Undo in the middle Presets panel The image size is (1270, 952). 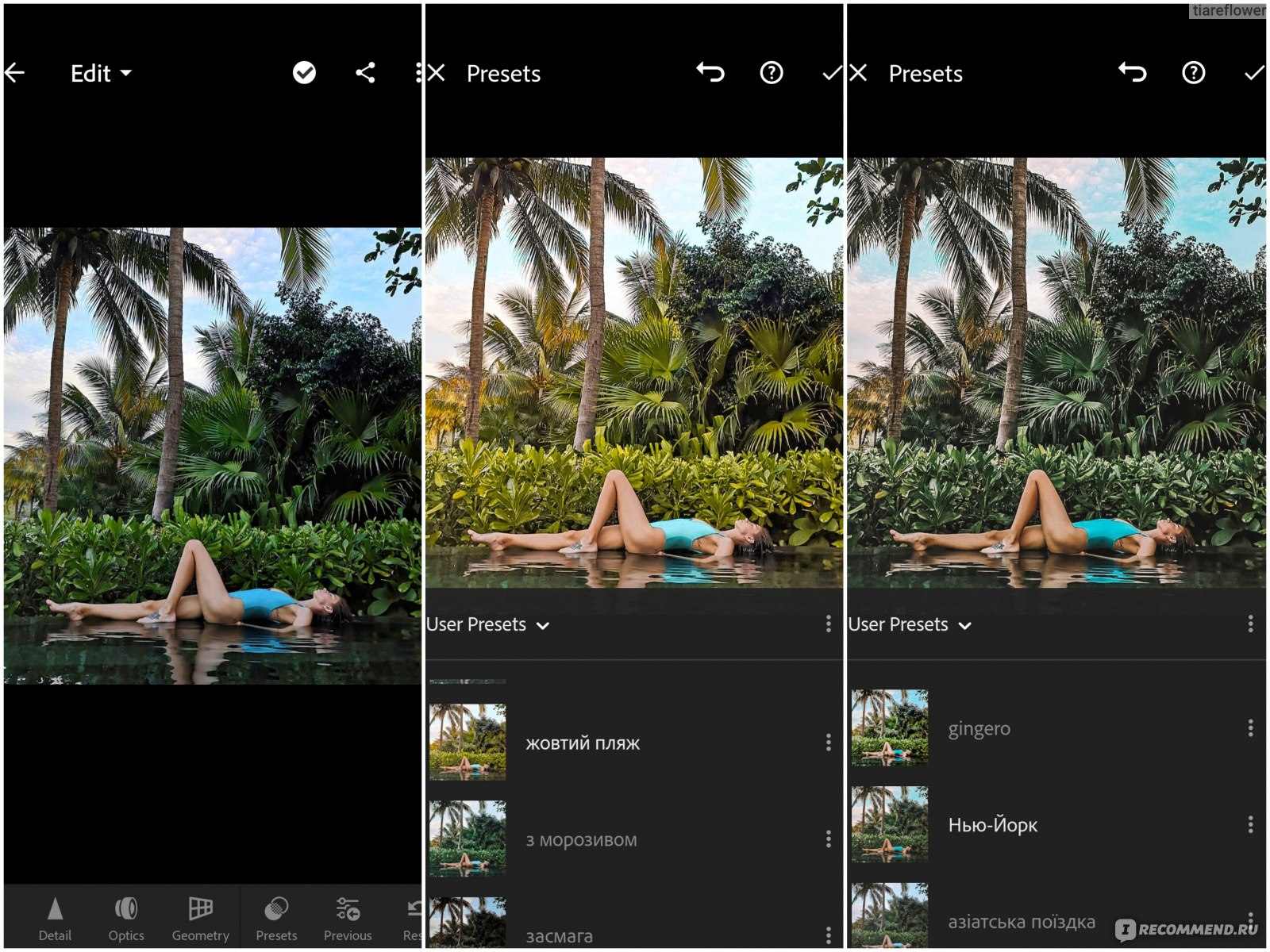(710, 73)
